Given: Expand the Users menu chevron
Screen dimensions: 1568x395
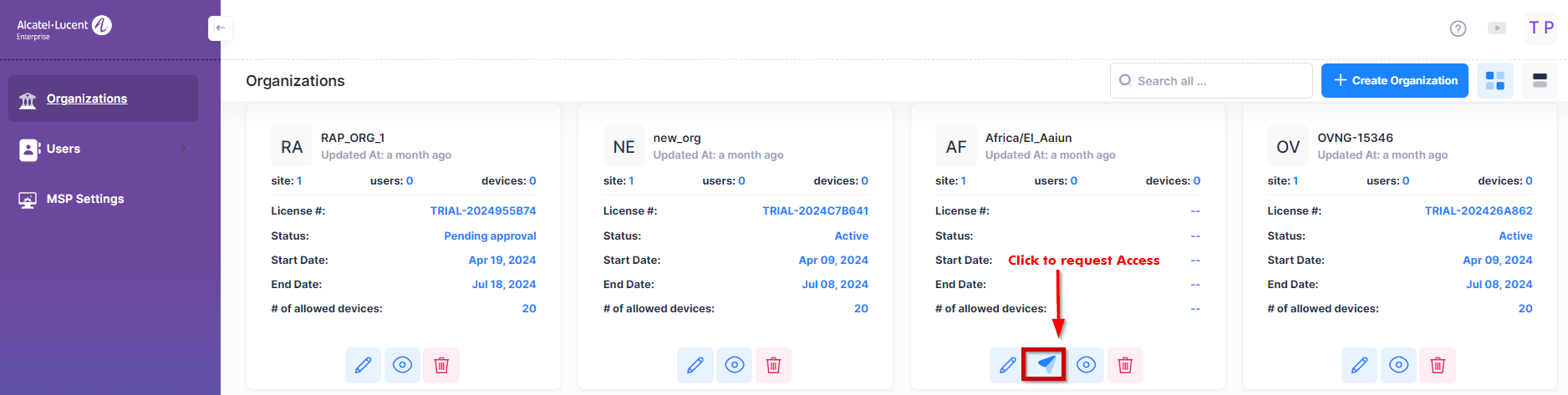Looking at the screenshot, I should coord(184,149).
